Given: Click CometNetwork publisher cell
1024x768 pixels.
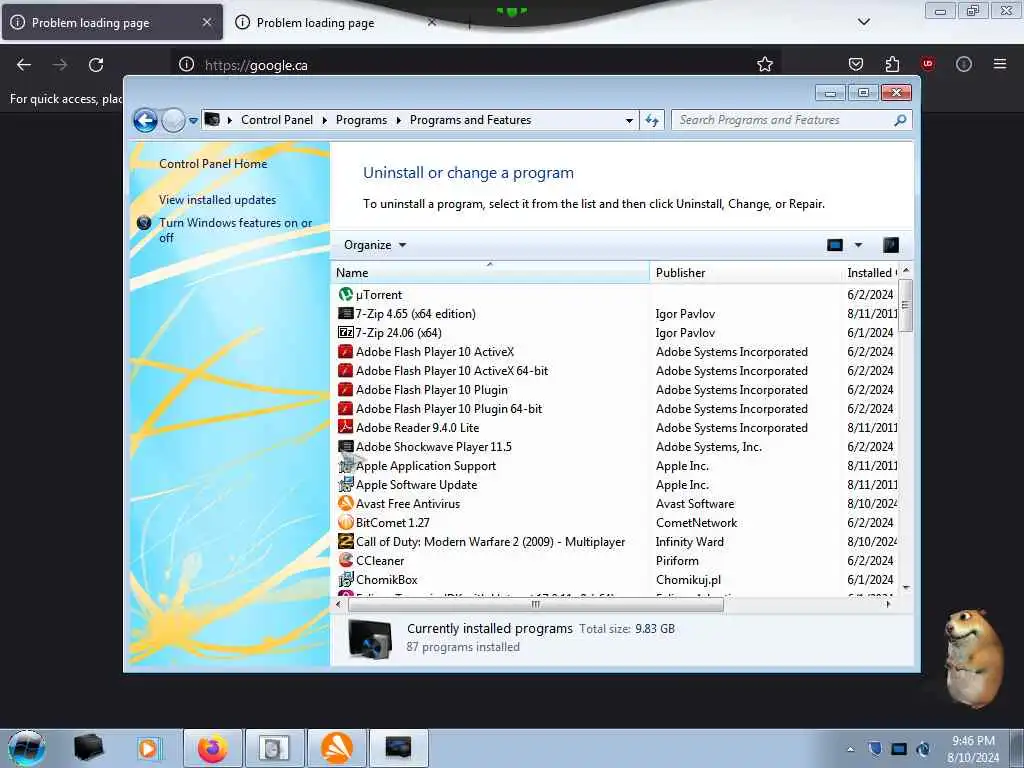Looking at the screenshot, I should coord(696,523).
